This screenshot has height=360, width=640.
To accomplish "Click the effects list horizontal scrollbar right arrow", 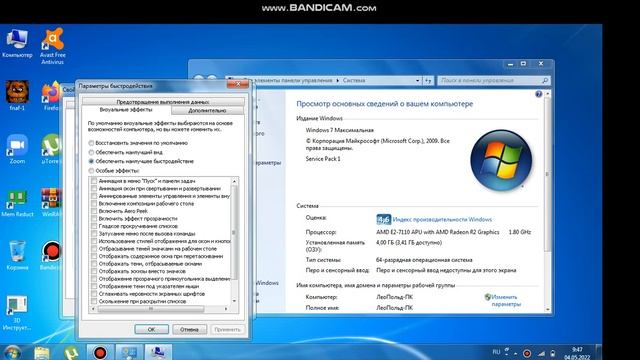I will 226,309.
